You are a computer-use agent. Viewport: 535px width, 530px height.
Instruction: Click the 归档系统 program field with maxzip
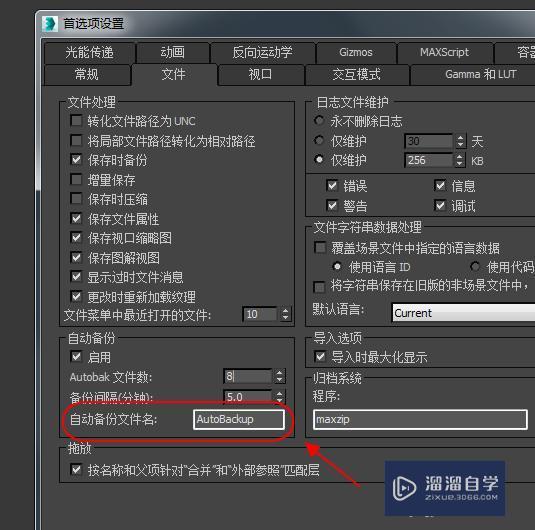[420, 419]
